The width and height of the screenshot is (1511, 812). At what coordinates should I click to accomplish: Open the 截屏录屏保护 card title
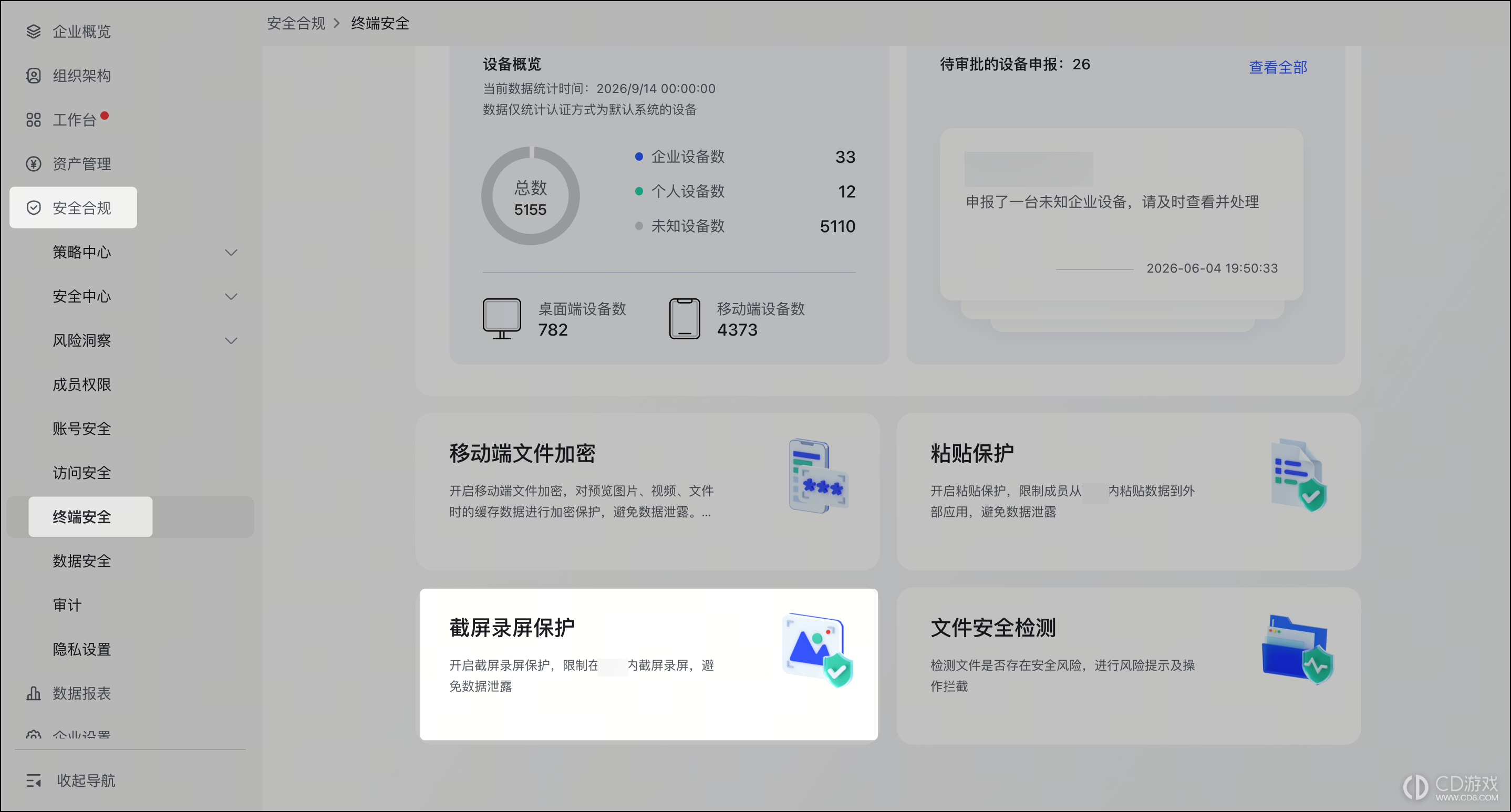(512, 627)
